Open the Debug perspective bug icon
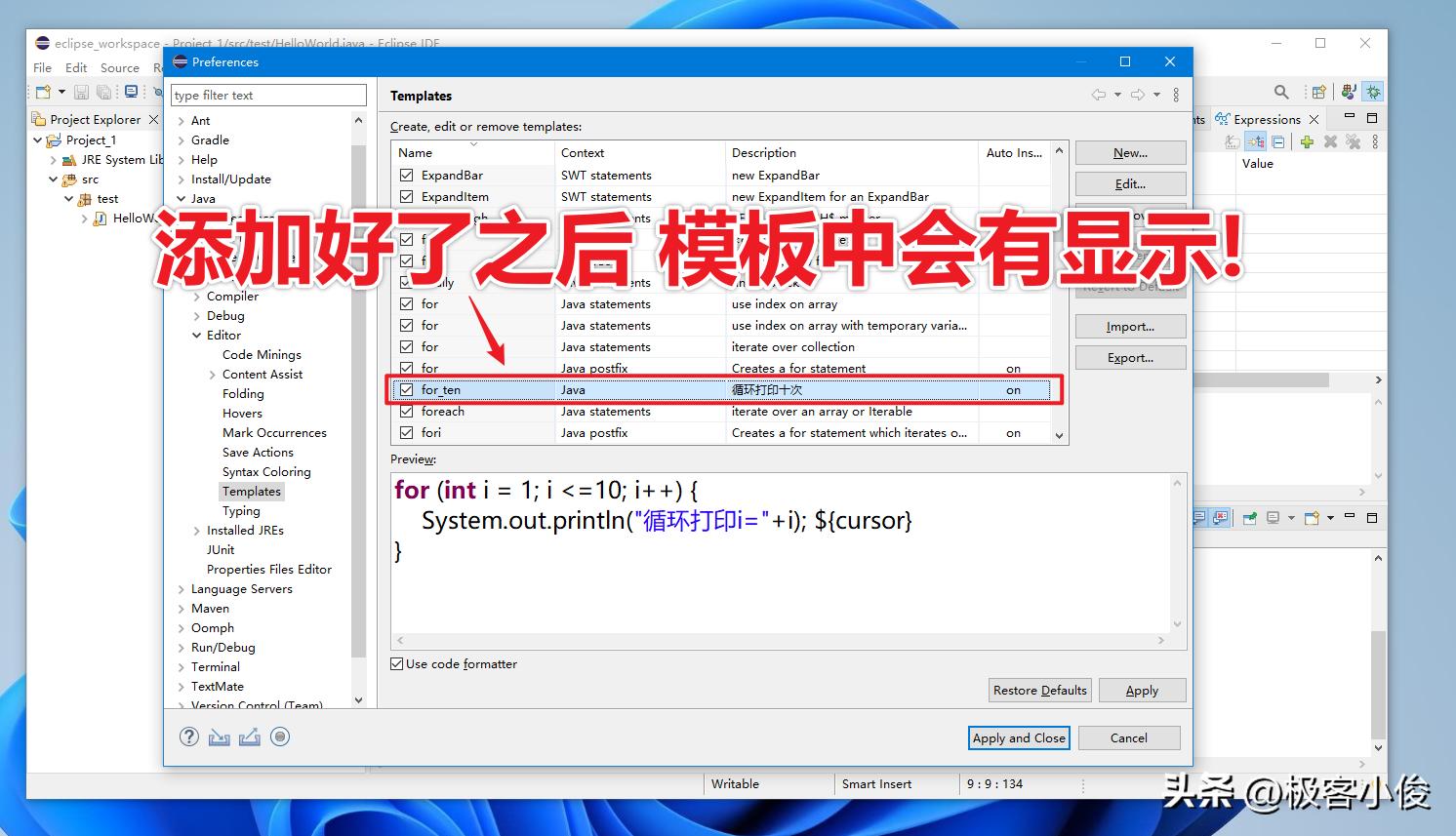Image resolution: width=1456 pixels, height=836 pixels. coord(1373,91)
